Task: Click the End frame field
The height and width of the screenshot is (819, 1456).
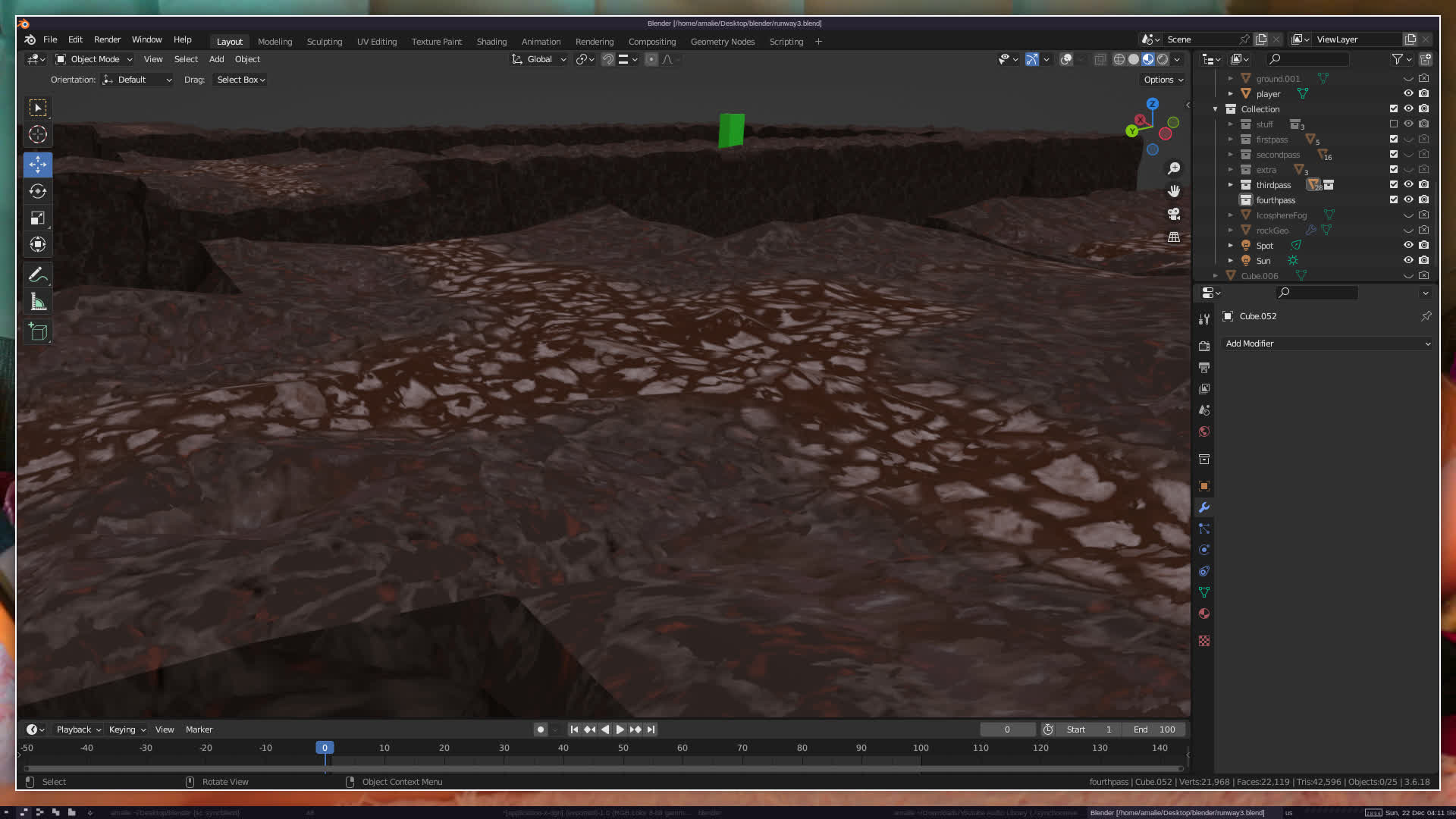Action: click(1154, 730)
